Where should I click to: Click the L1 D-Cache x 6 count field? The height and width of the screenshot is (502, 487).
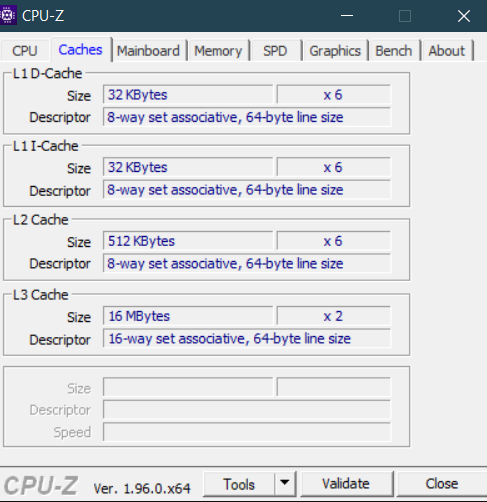click(x=333, y=95)
